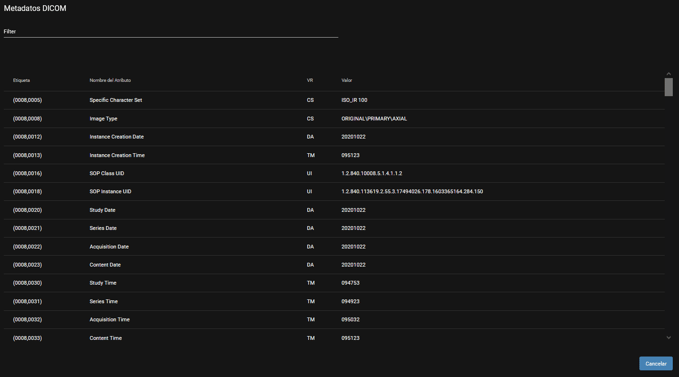Select SOP Instance UID attribute
The image size is (679, 377).
pyautogui.click(x=110, y=192)
